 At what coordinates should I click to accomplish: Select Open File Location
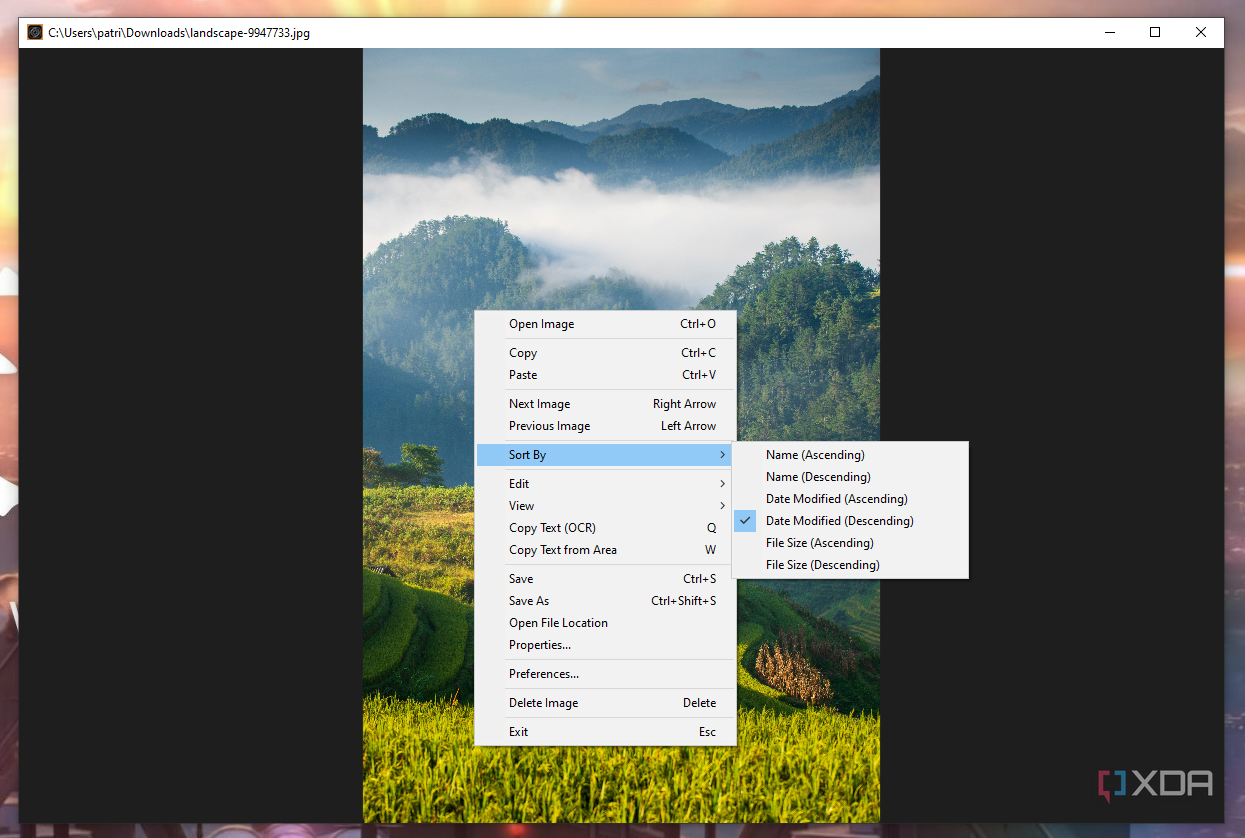click(x=605, y=623)
